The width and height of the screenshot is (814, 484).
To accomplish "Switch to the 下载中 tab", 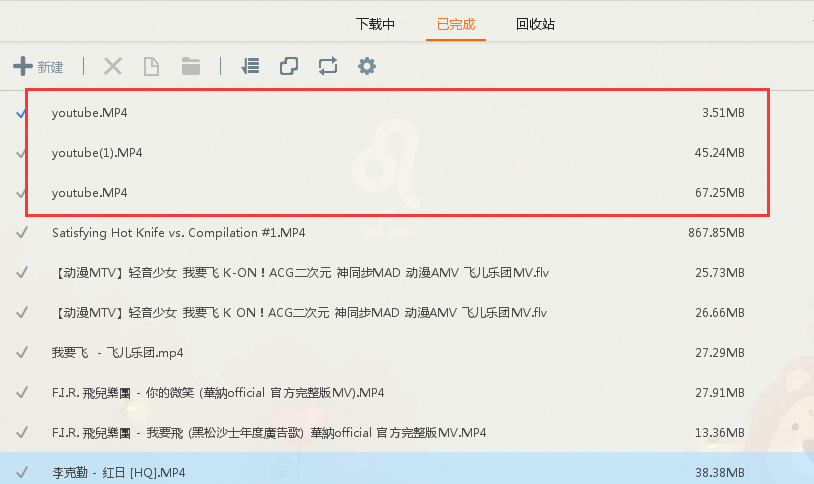I will click(375, 24).
